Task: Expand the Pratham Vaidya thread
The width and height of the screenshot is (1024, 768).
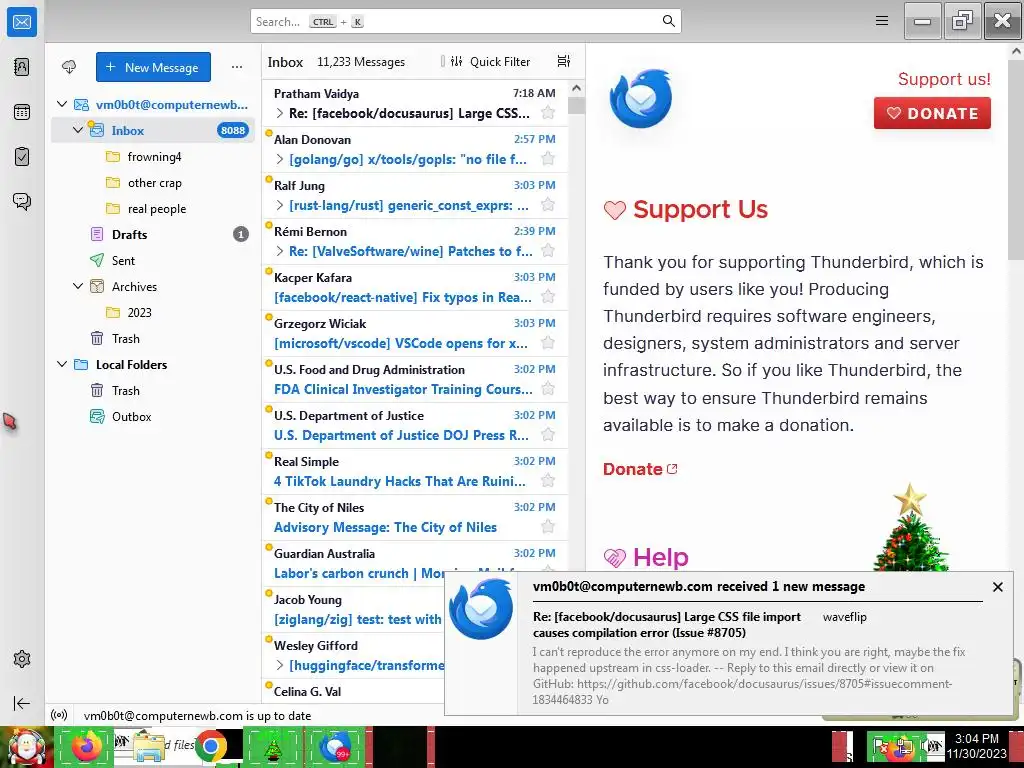Action: [x=280, y=113]
